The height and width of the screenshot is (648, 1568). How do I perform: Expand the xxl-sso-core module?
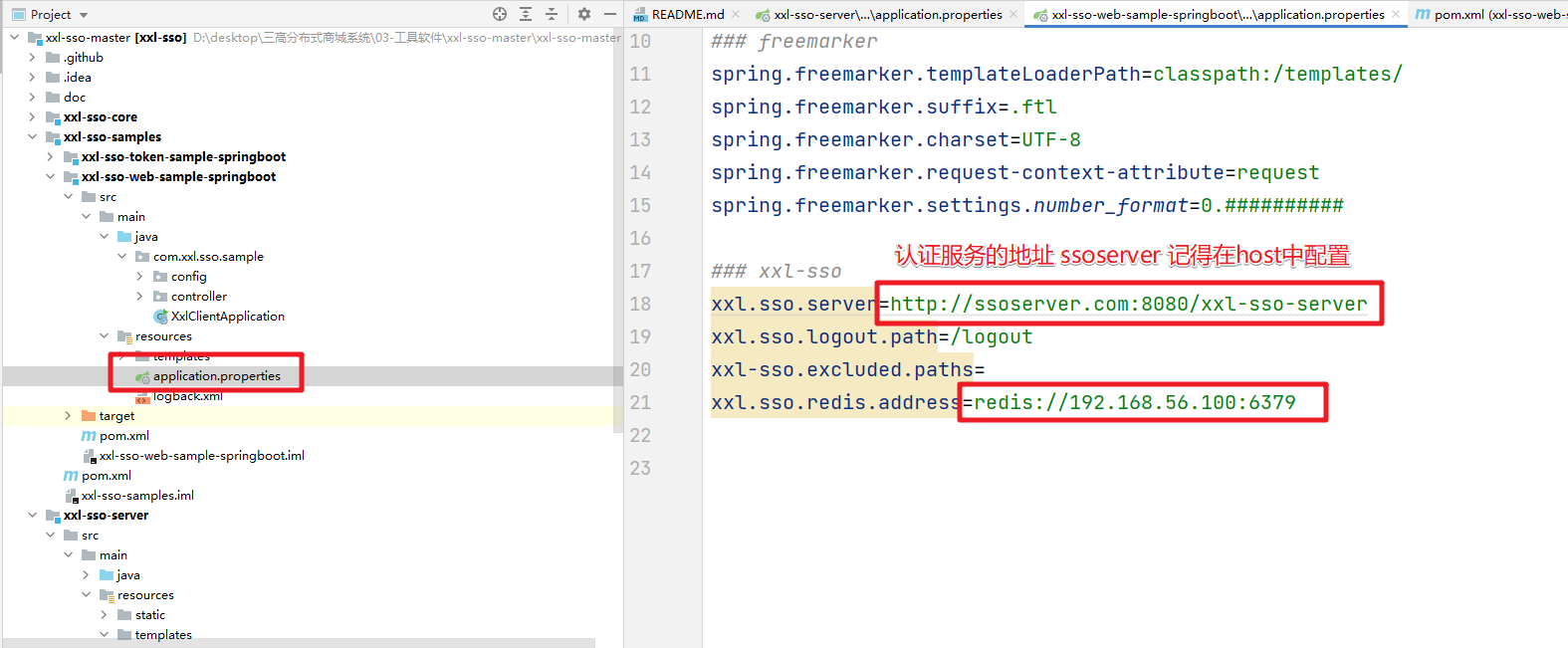33,117
